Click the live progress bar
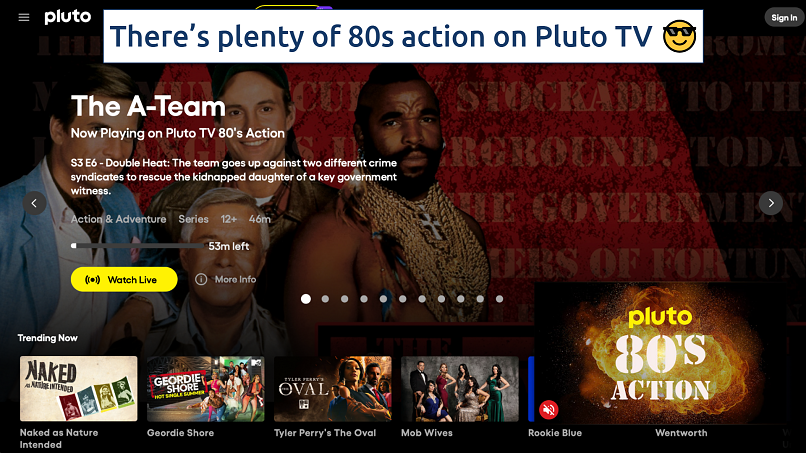This screenshot has height=453, width=806. point(137,246)
